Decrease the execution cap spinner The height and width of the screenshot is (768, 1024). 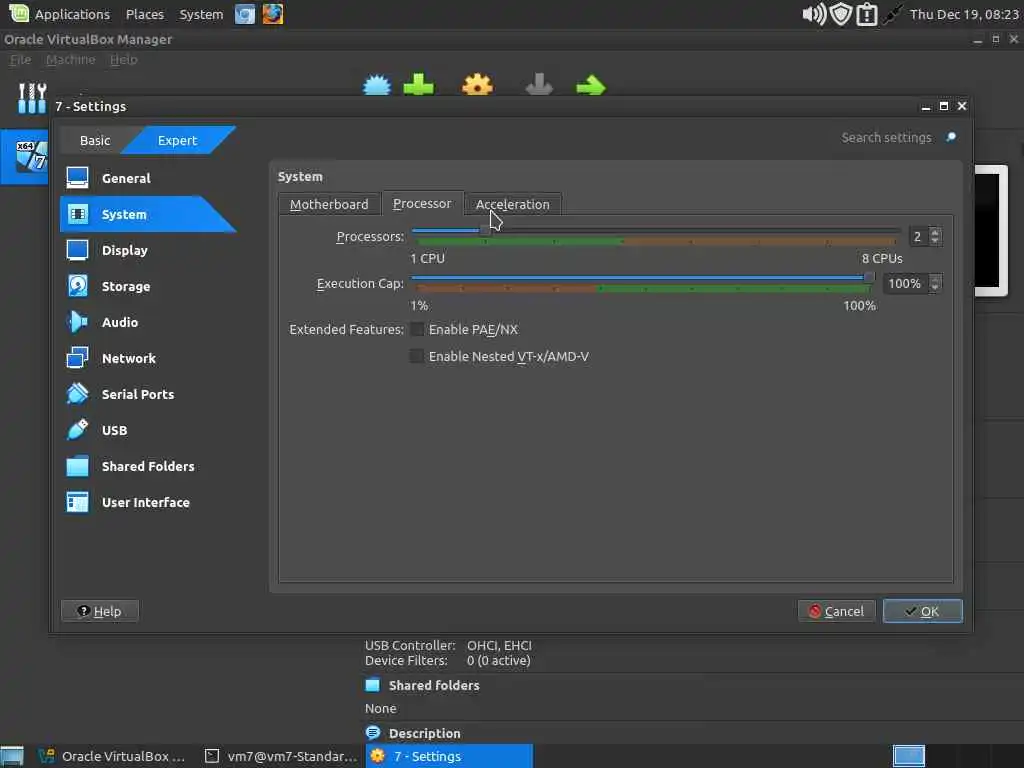pyautogui.click(x=935, y=288)
